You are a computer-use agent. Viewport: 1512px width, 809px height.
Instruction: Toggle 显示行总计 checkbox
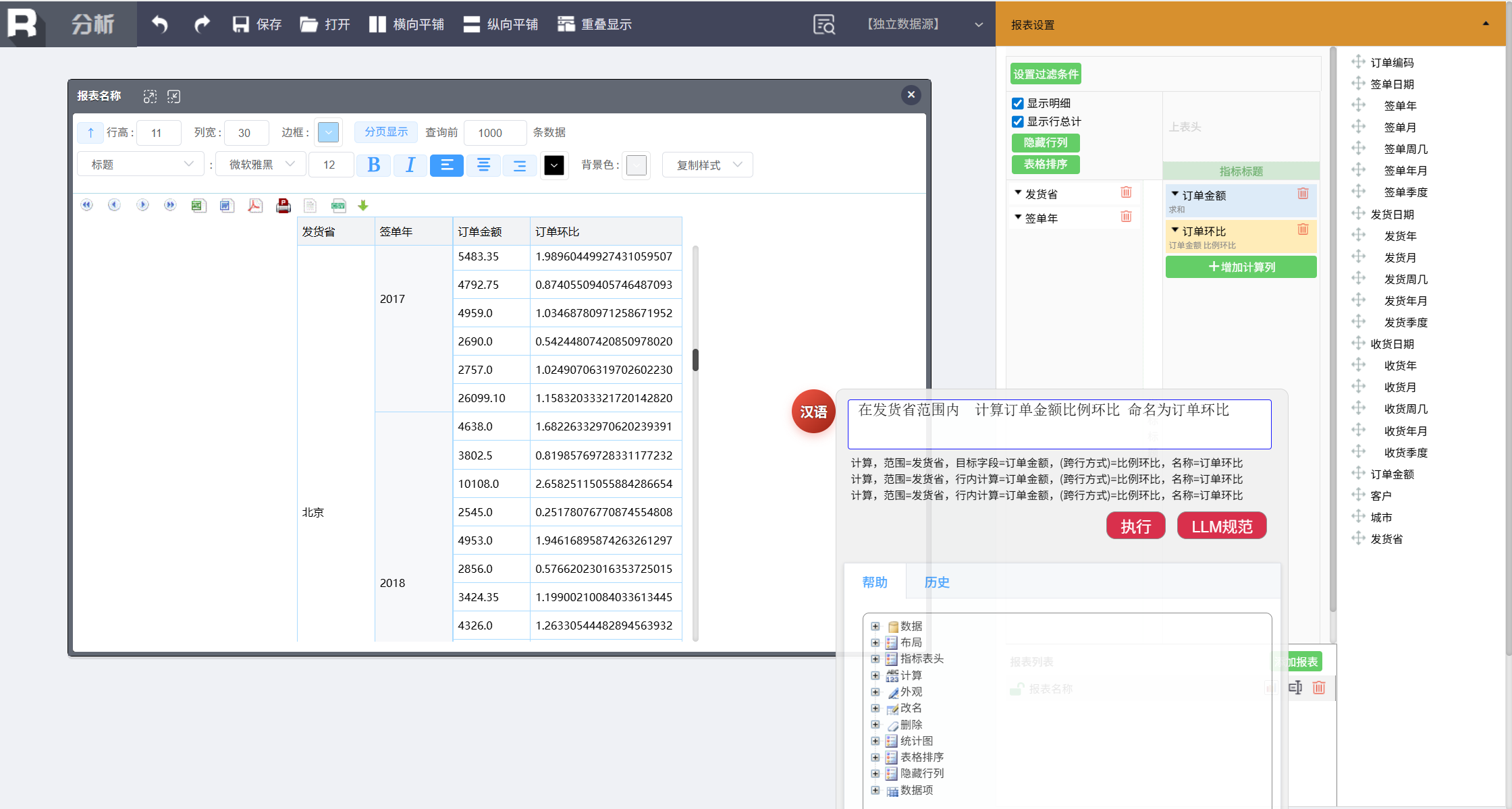pyautogui.click(x=1018, y=121)
